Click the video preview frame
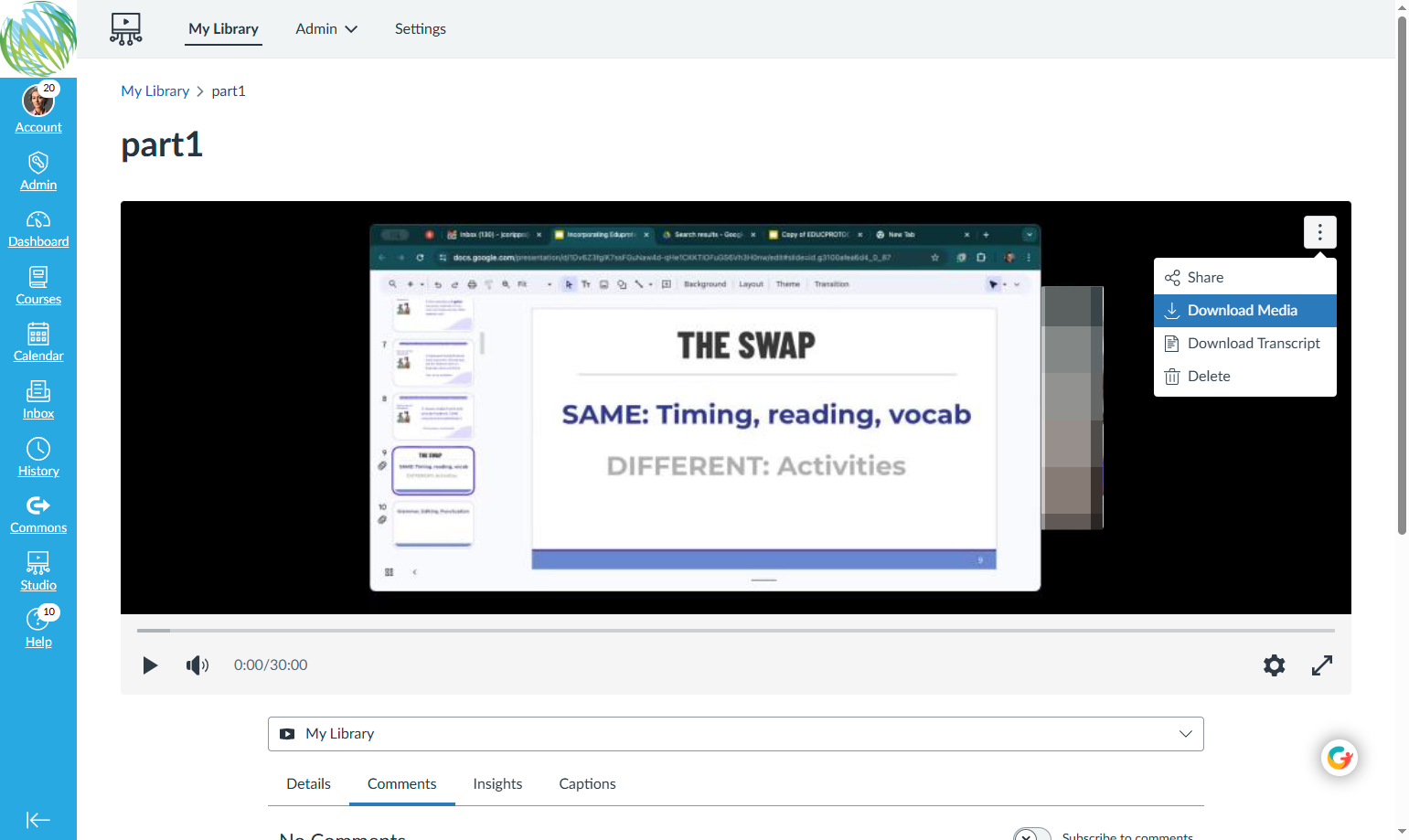The width and height of the screenshot is (1409, 840). click(736, 408)
